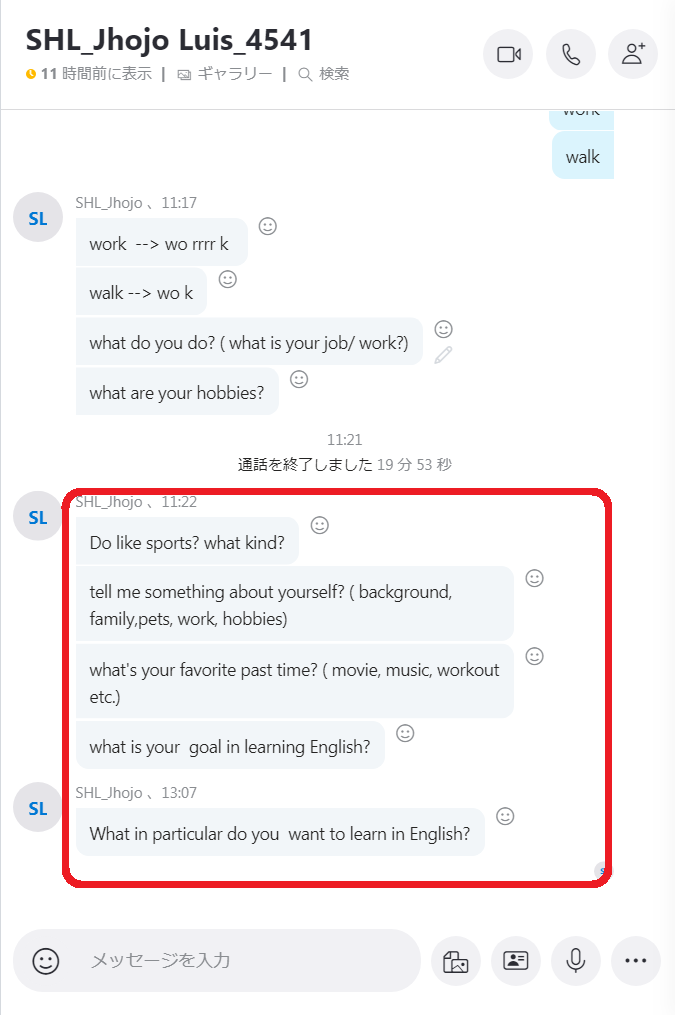Screen dimensions: 675x1015
Task: React to the 'Do like sports?' message
Action: [x=320, y=525]
